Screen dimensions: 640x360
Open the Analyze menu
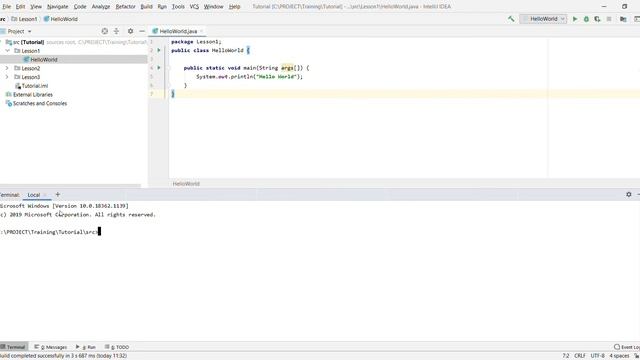(x=101, y=7)
